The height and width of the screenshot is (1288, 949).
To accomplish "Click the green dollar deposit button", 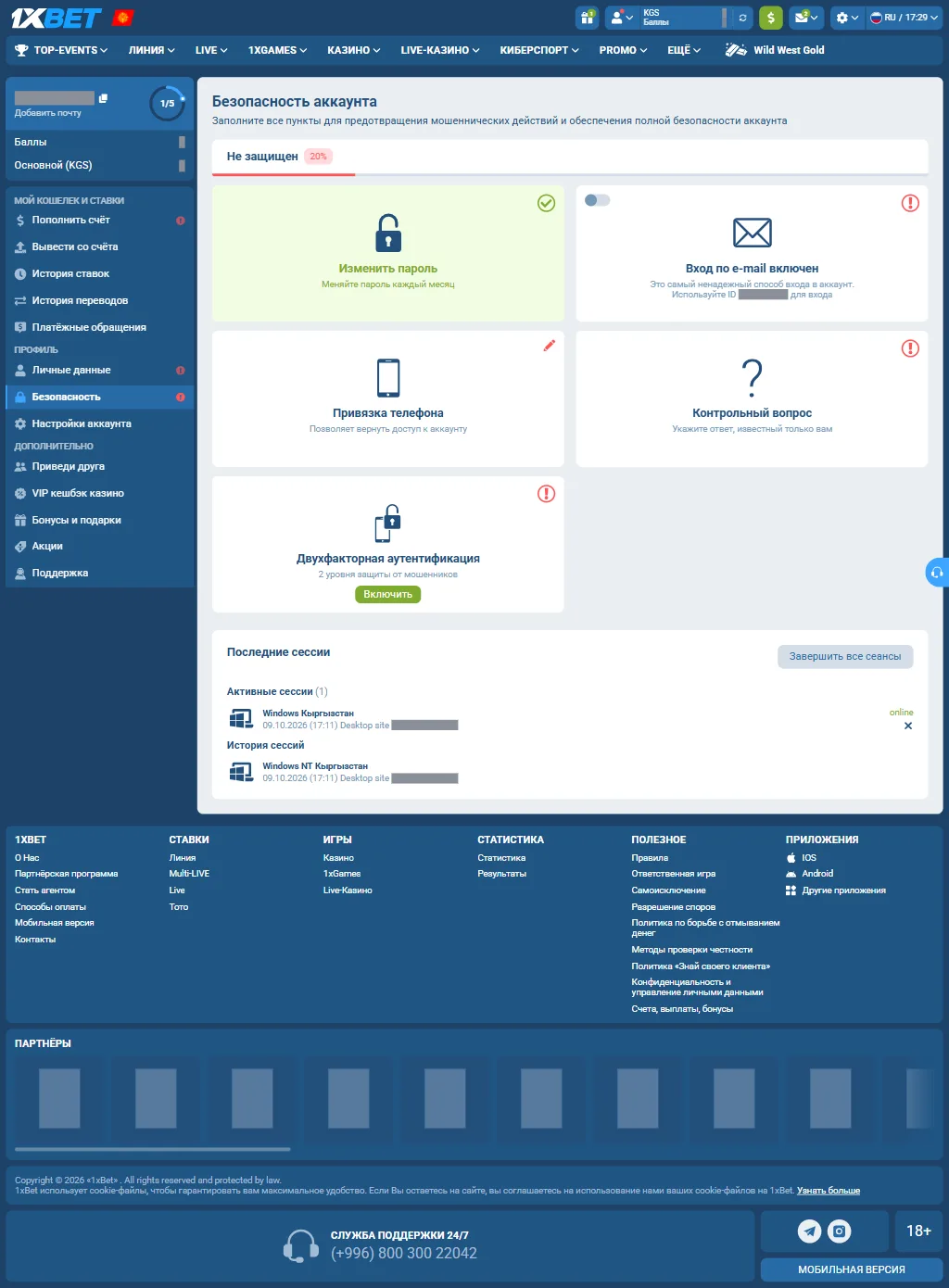I will point(771,18).
